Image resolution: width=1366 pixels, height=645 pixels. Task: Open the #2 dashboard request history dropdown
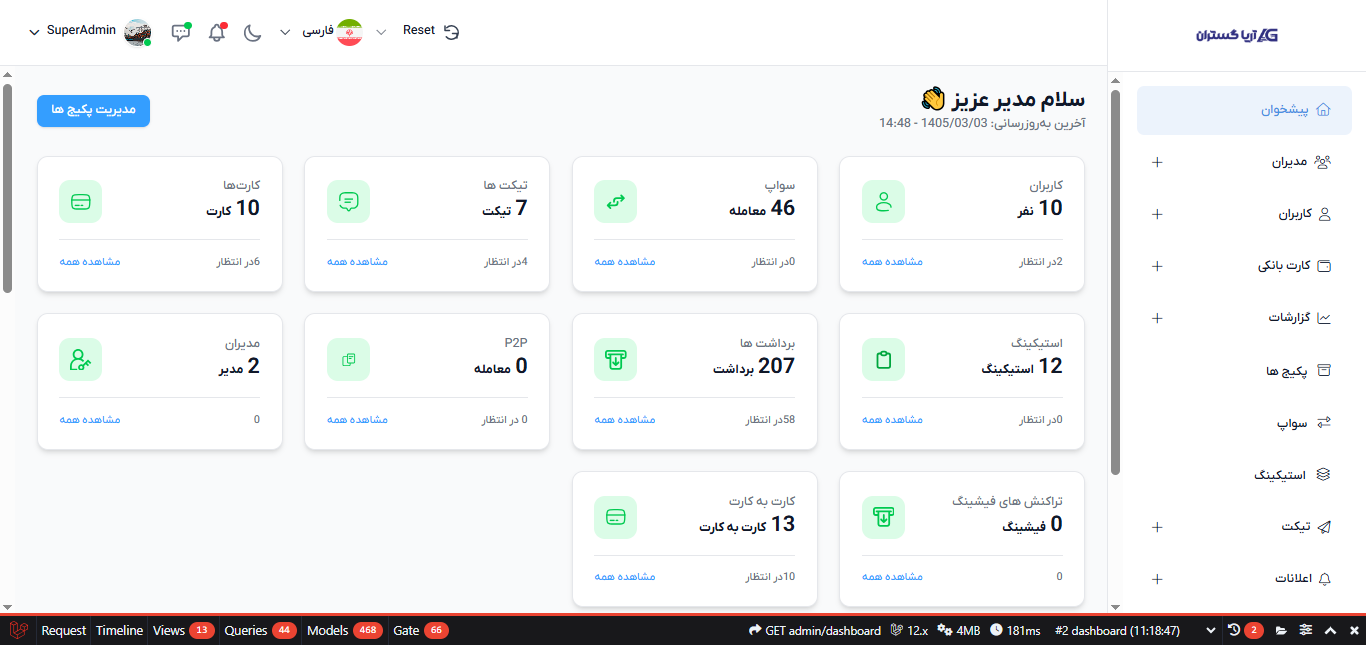pyautogui.click(x=1135, y=631)
